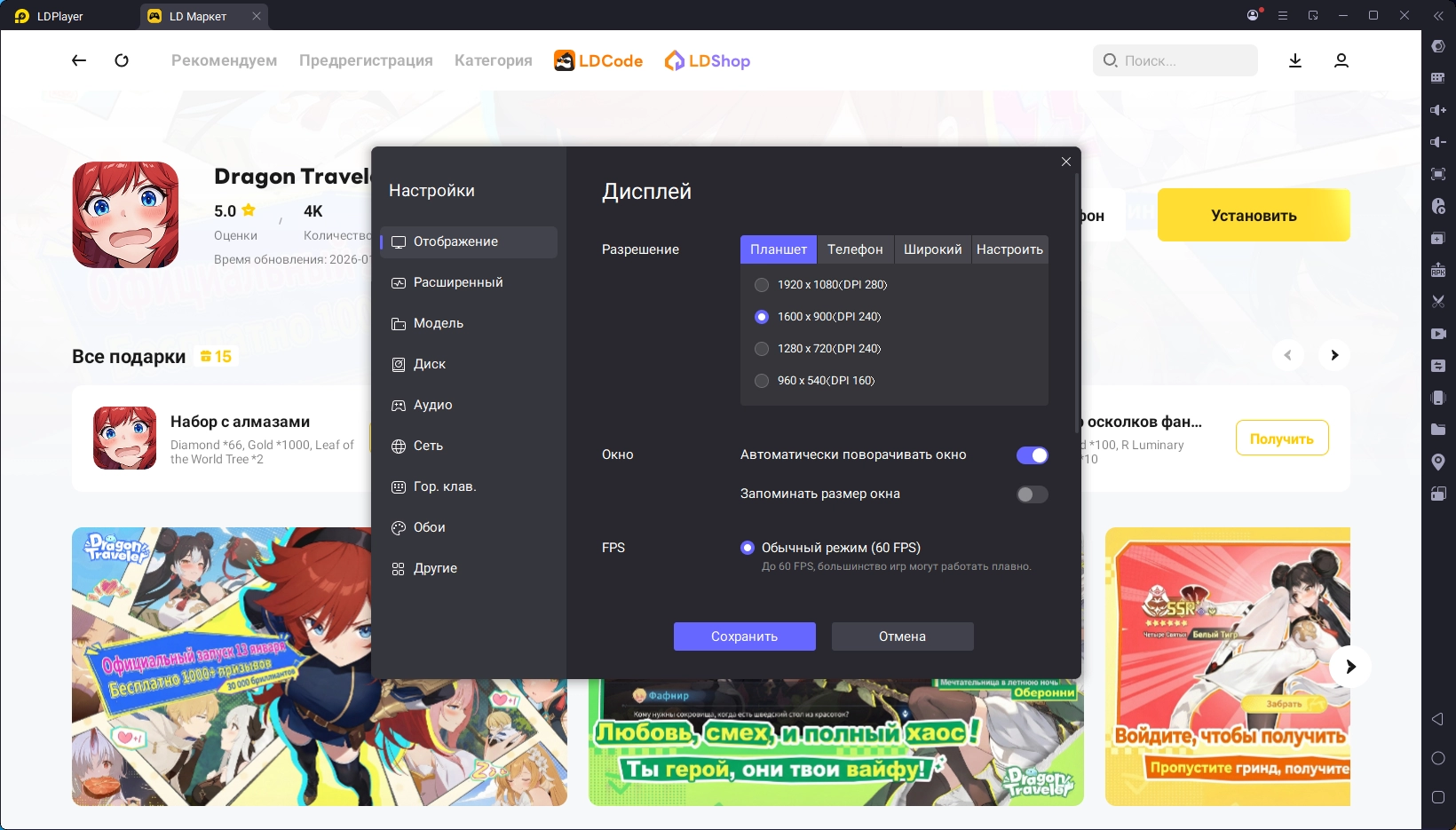The height and width of the screenshot is (830, 1456).
Task: Open the LDShop link in the store header
Action: click(708, 60)
